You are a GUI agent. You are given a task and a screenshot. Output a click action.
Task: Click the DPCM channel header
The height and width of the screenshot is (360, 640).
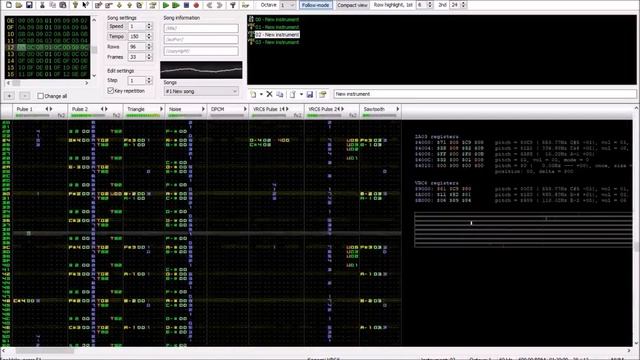point(228,111)
